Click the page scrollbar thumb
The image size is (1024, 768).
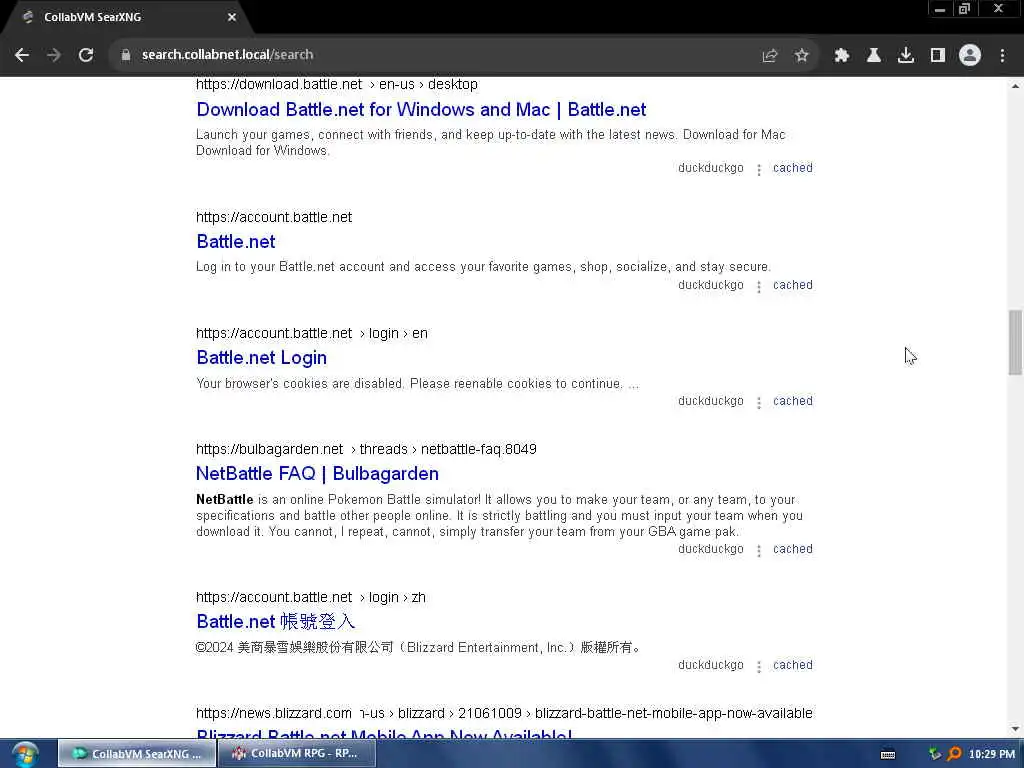pos(1015,342)
